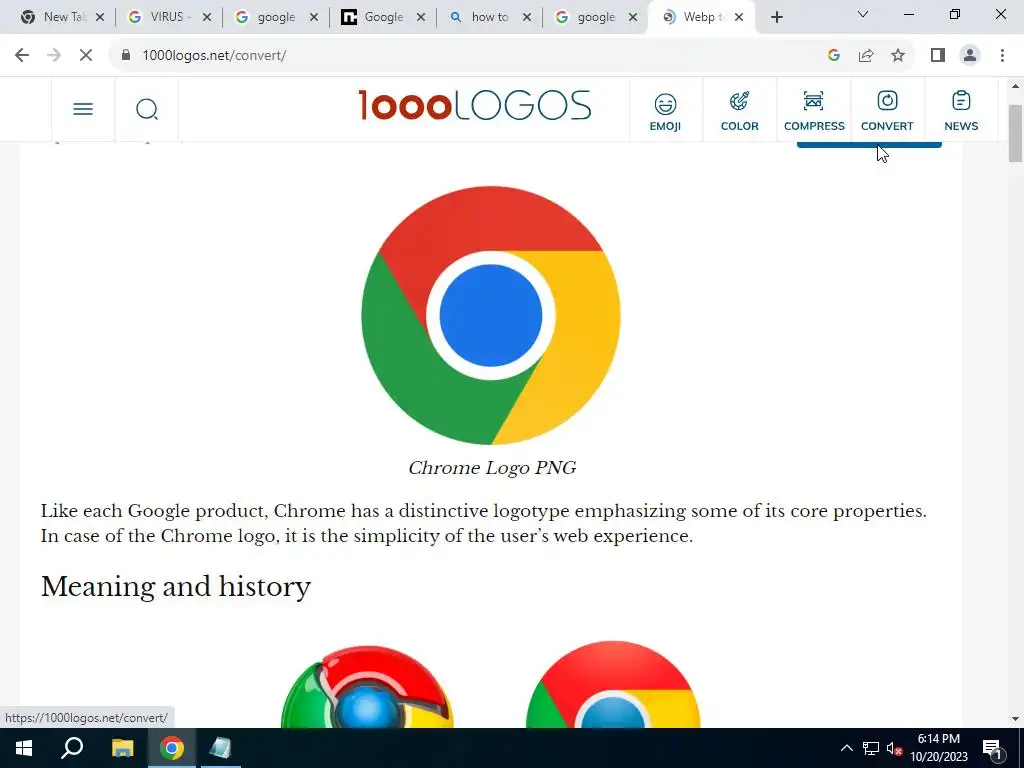Open a new browser tab

point(776,18)
